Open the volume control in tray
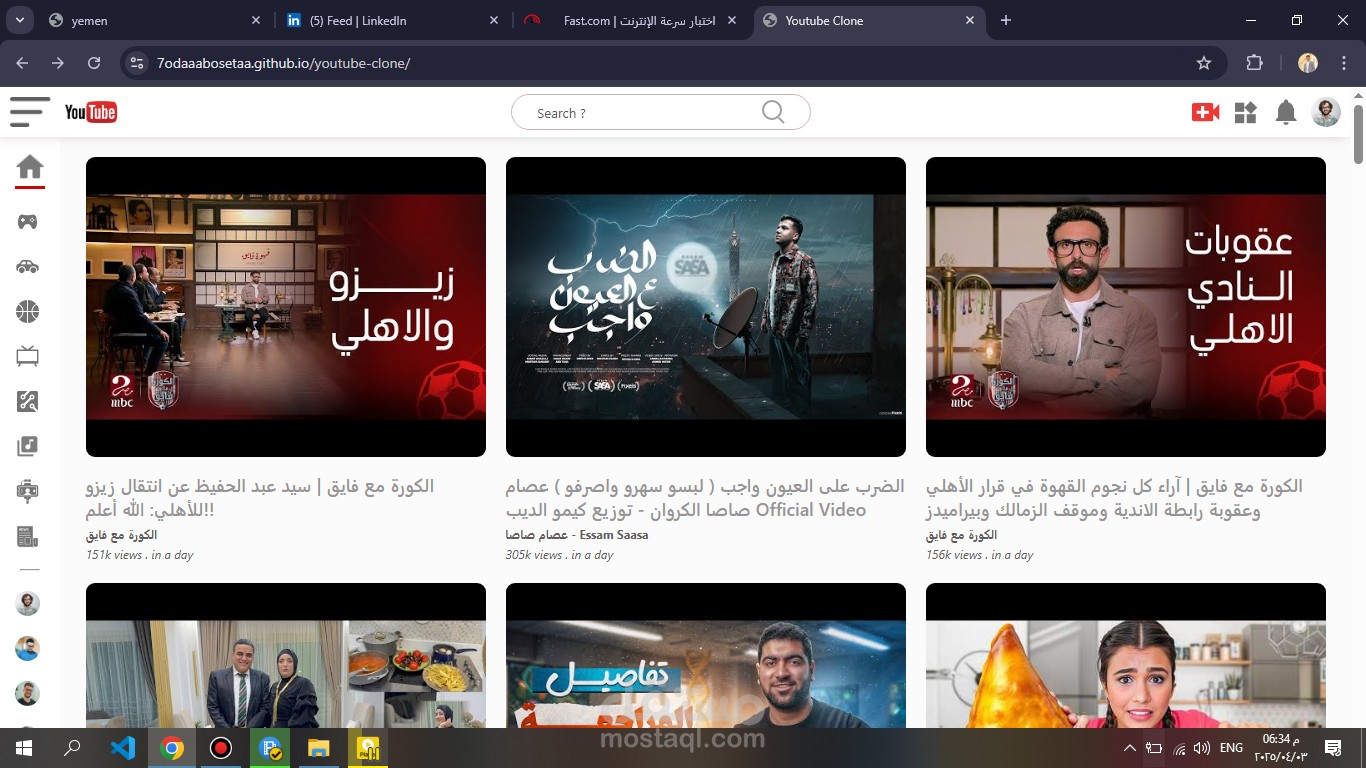Image resolution: width=1366 pixels, height=768 pixels. (1202, 747)
